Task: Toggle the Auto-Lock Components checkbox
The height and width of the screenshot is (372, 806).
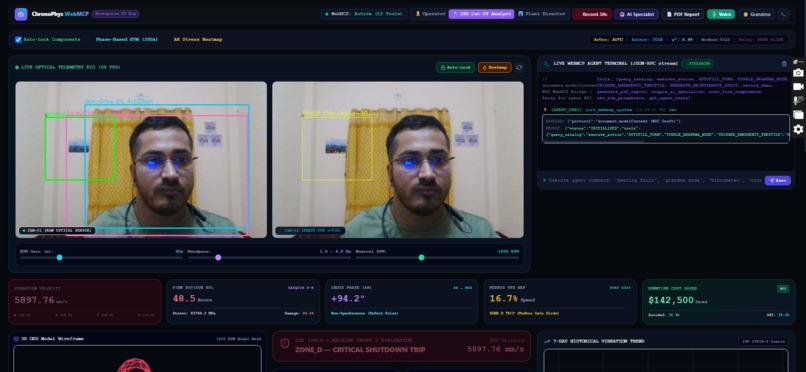Action: click(x=19, y=40)
